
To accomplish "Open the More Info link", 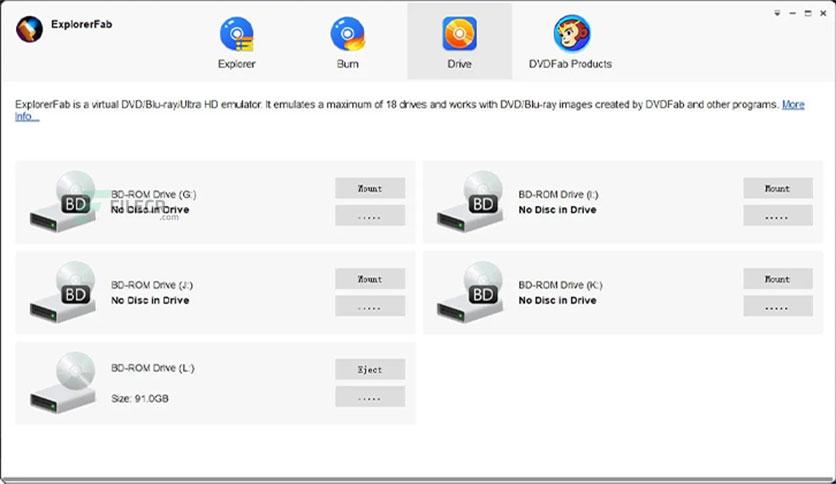I will tap(793, 104).
